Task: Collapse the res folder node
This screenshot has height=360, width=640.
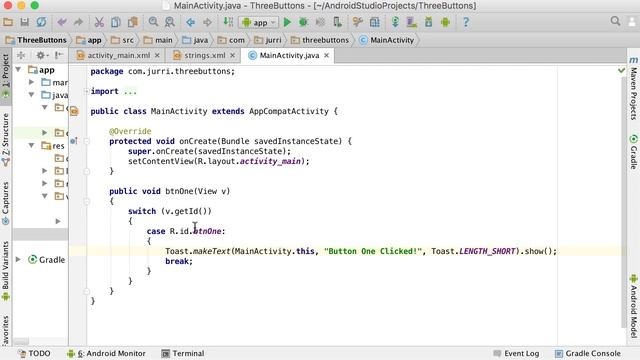Action: [31, 145]
